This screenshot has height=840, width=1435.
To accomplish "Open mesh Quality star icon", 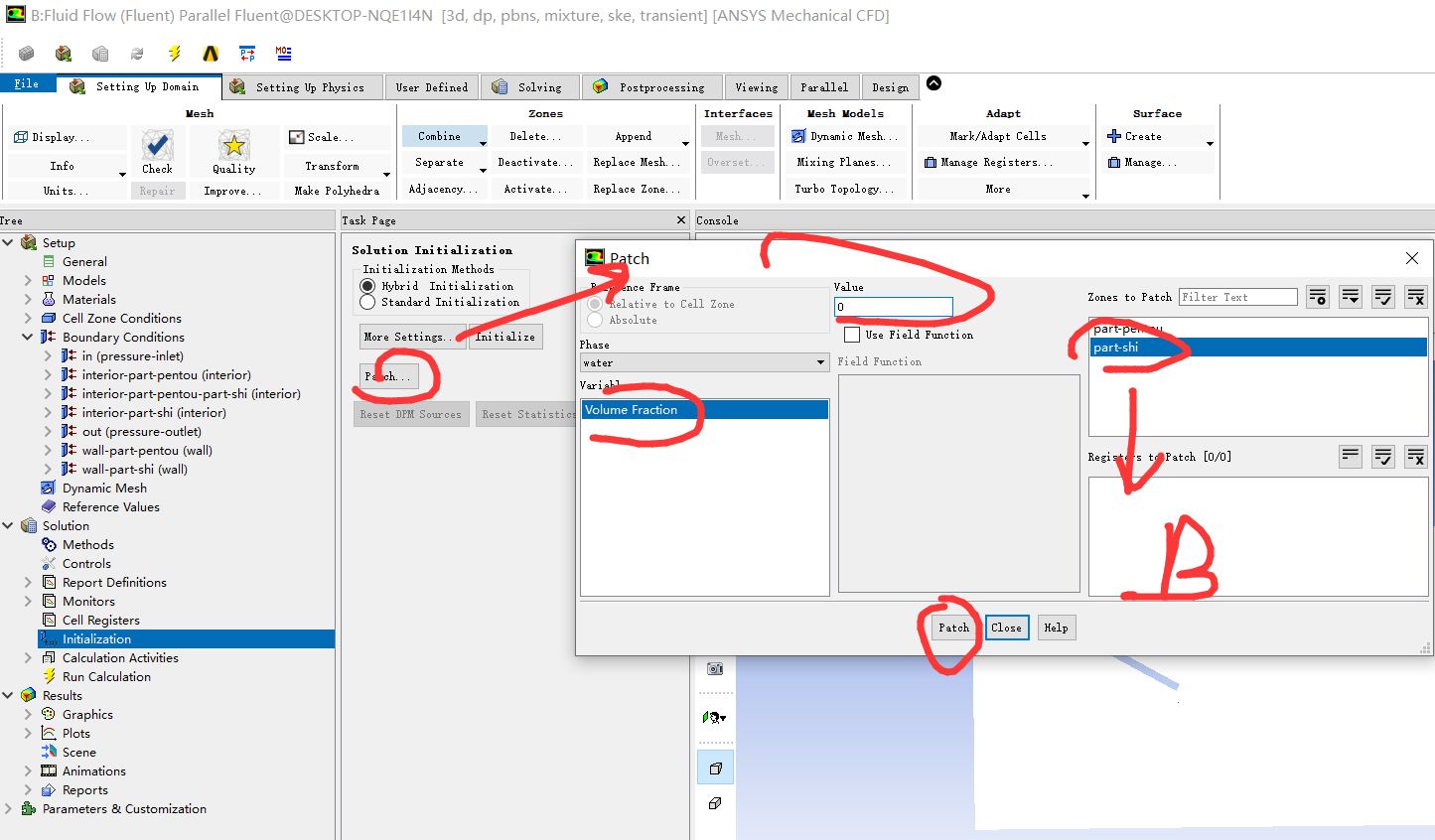I will click(x=234, y=153).
